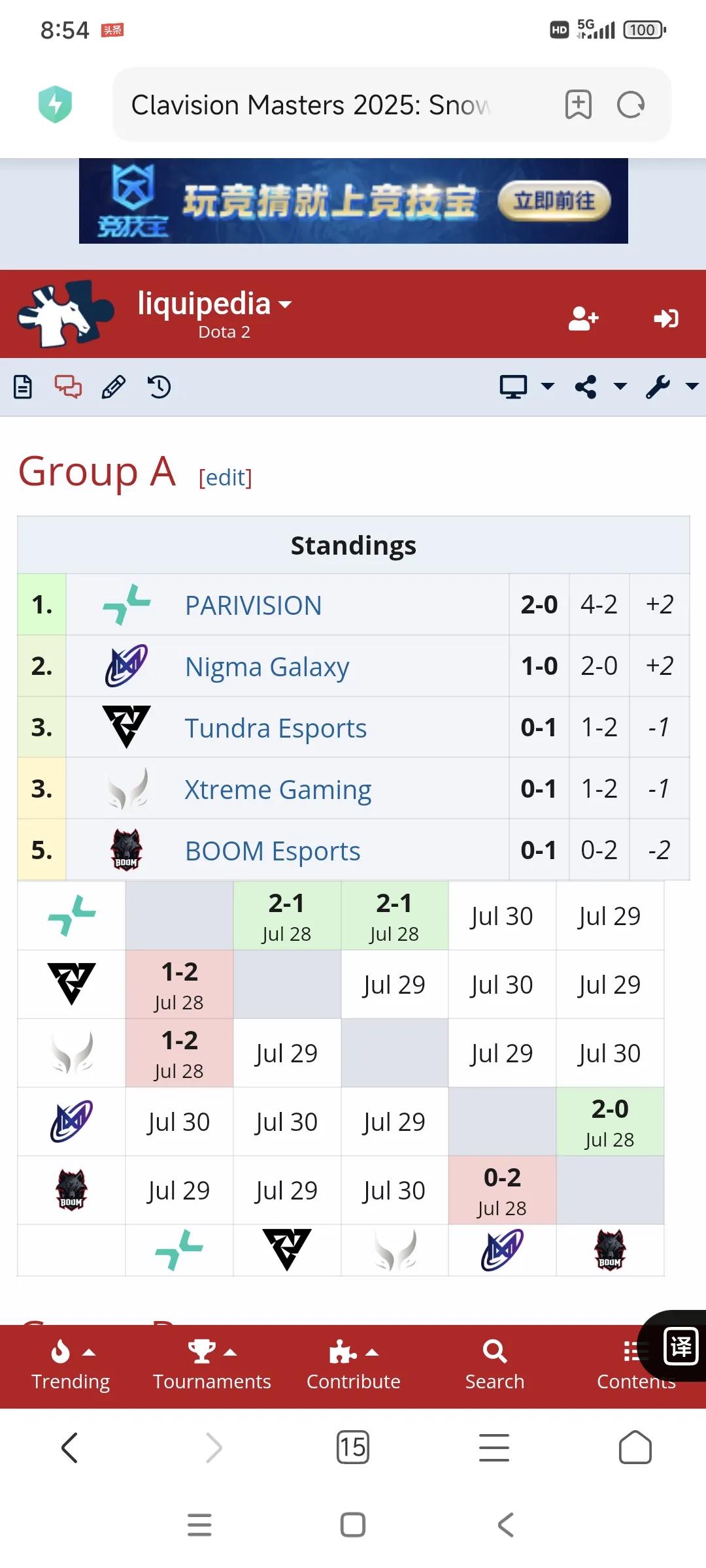Open the Tournaments menu in bottom bar

pyautogui.click(x=212, y=1365)
